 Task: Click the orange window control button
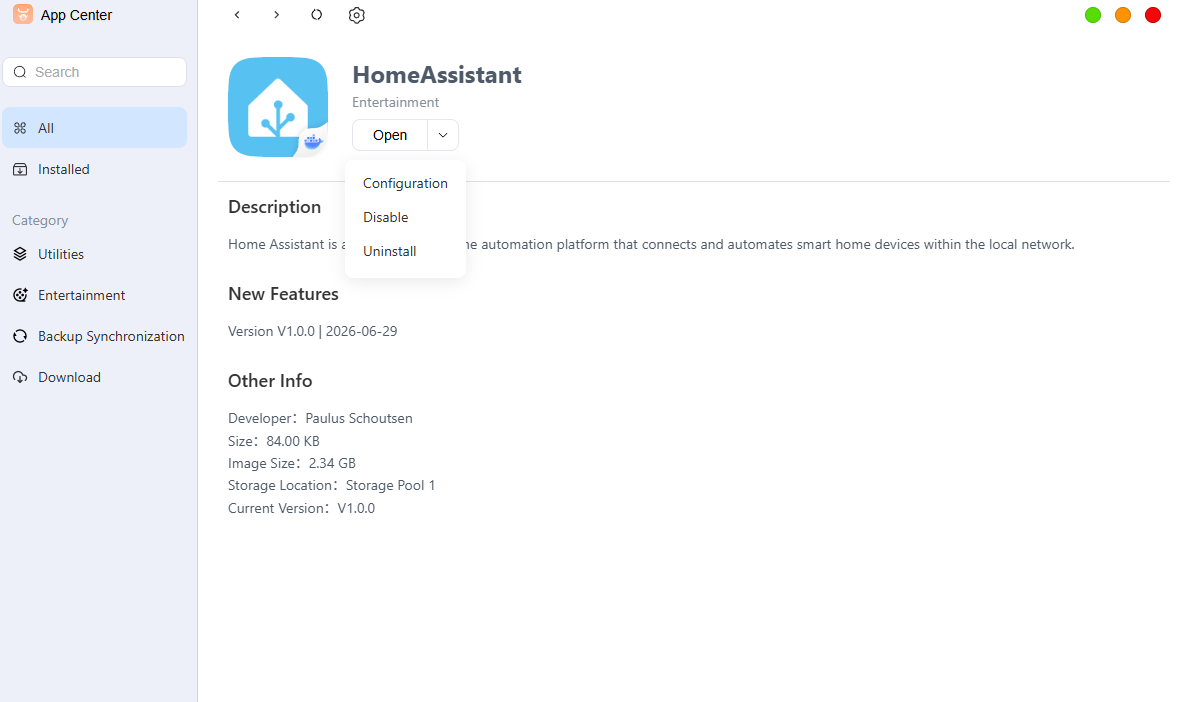tap(1123, 15)
